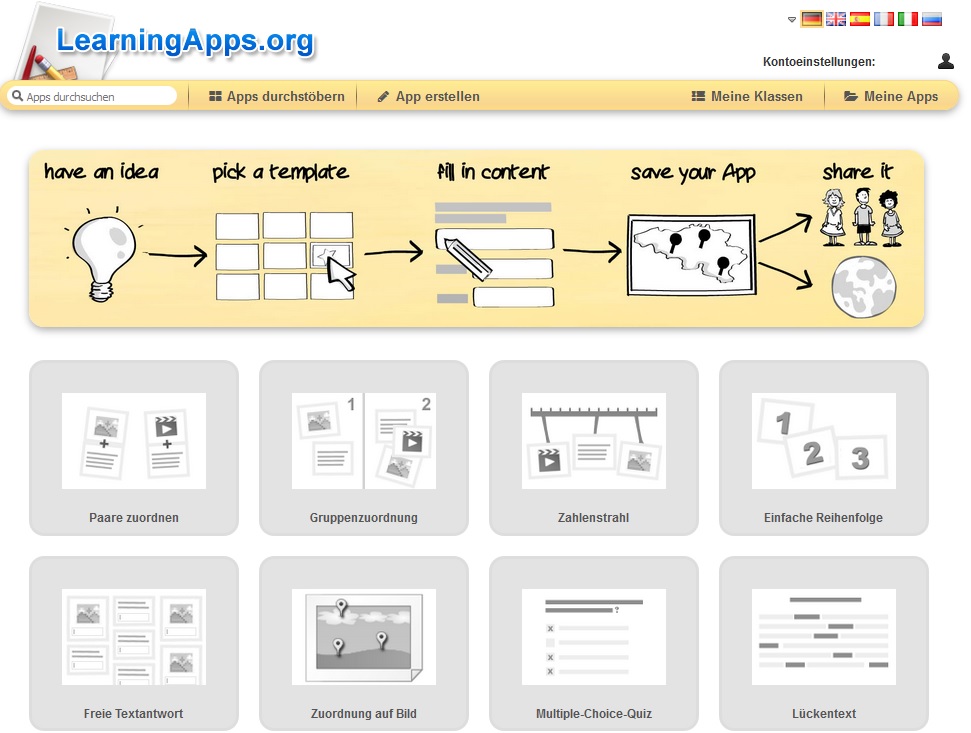
Task: Select the German flag language icon
Action: [811, 19]
